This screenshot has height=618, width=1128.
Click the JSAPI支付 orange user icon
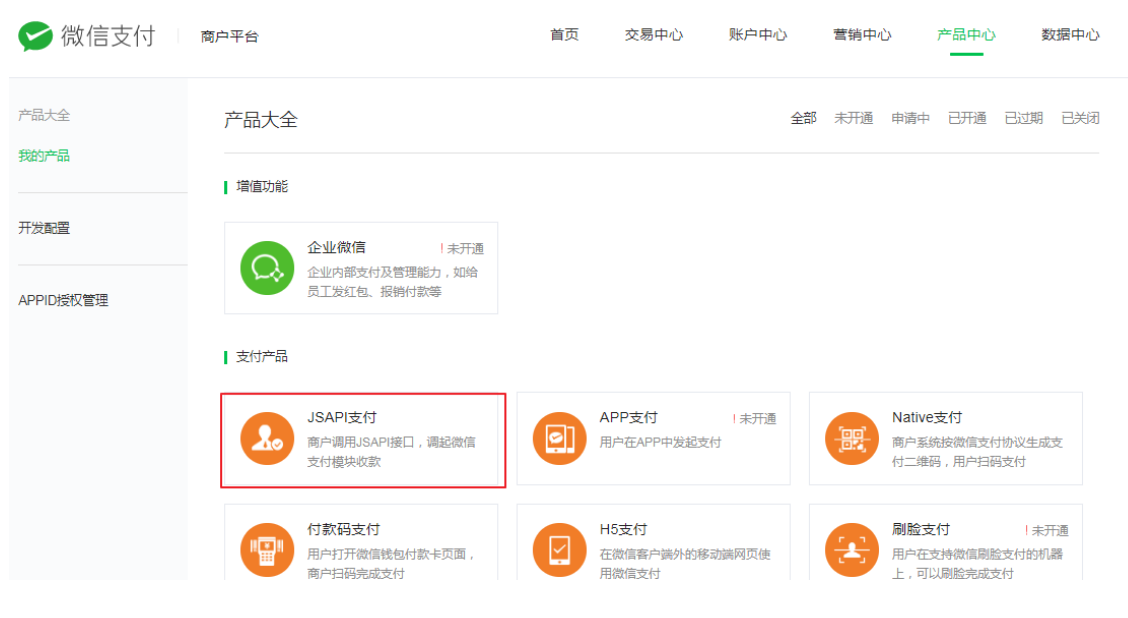coord(267,438)
